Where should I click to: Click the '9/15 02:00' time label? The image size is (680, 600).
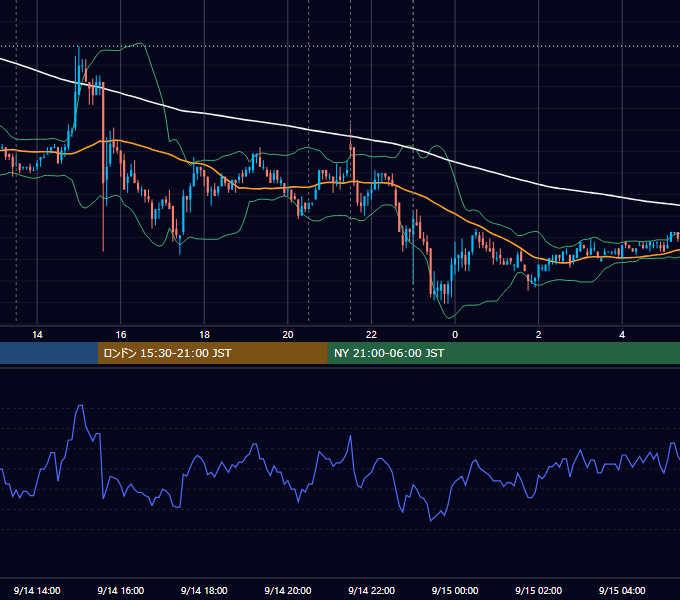click(x=538, y=590)
